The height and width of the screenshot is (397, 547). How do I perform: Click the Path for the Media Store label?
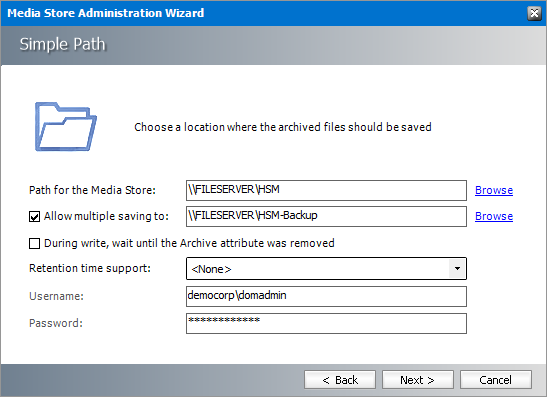point(92,190)
